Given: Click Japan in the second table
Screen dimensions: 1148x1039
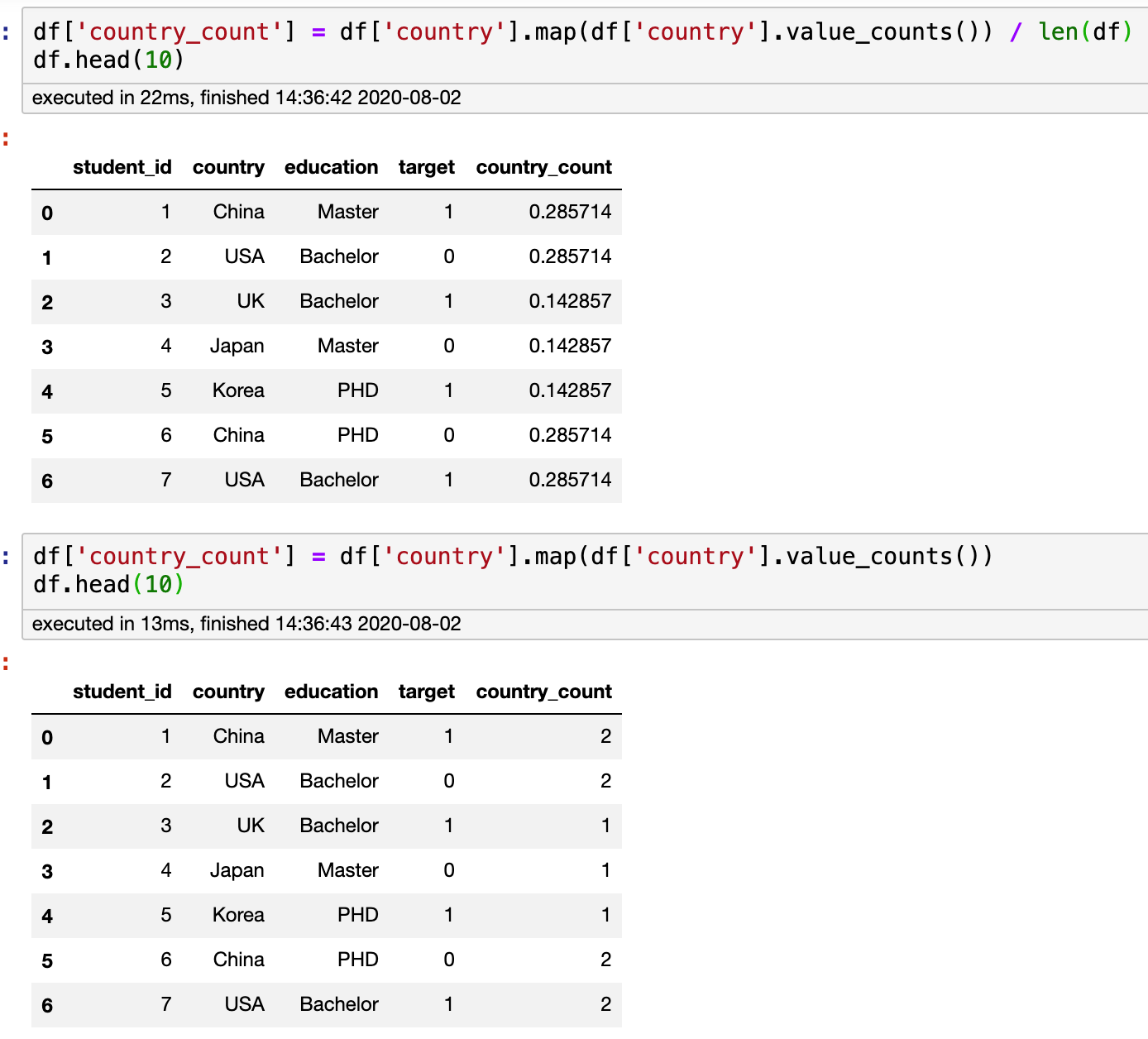Looking at the screenshot, I should tap(237, 870).
